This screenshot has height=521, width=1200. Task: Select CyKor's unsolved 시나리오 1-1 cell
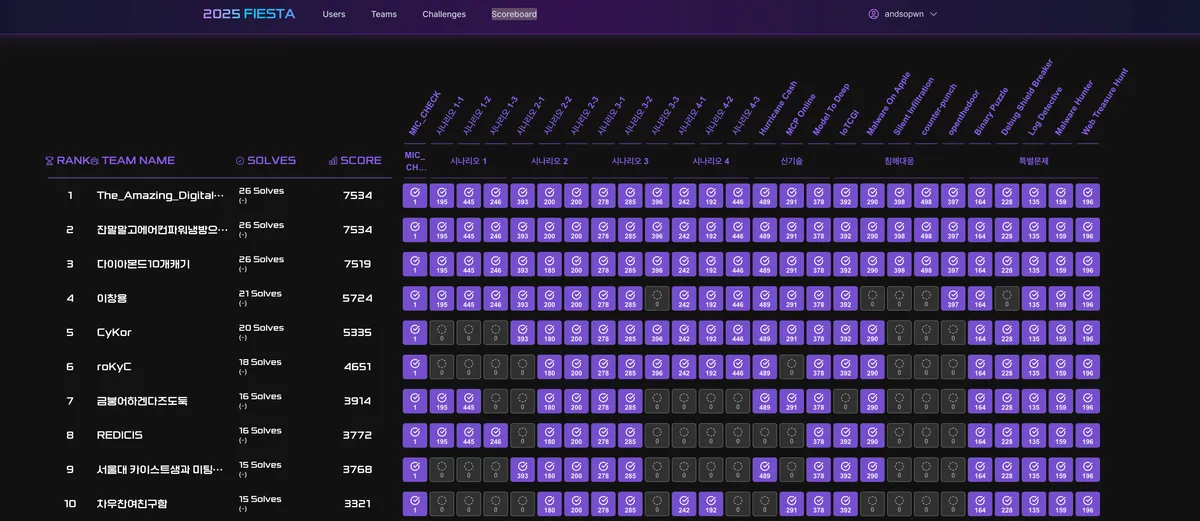click(442, 333)
